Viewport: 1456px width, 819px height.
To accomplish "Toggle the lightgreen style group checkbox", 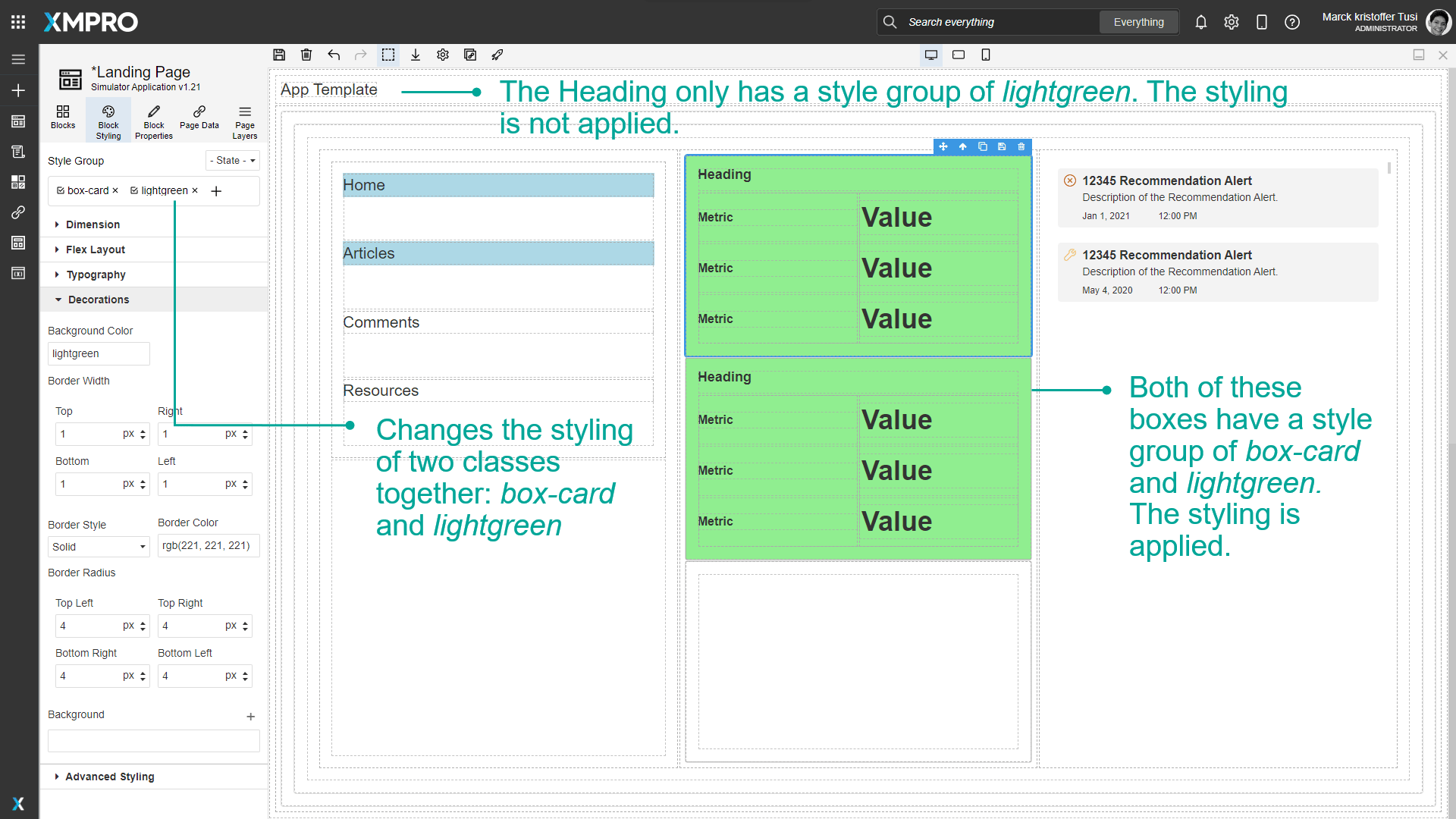I will (x=134, y=190).
